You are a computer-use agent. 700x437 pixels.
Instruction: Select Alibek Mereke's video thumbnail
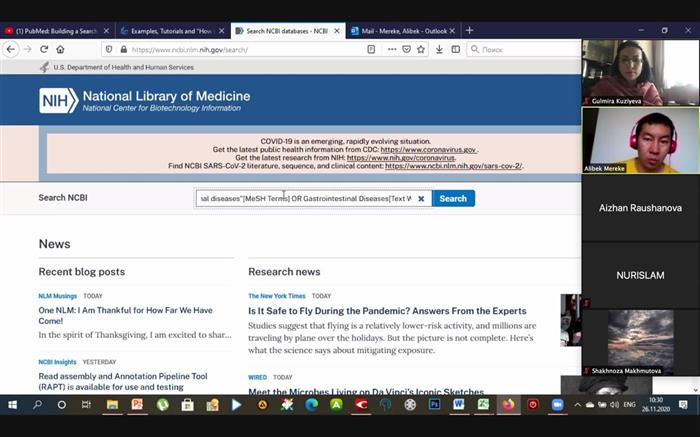click(640, 140)
